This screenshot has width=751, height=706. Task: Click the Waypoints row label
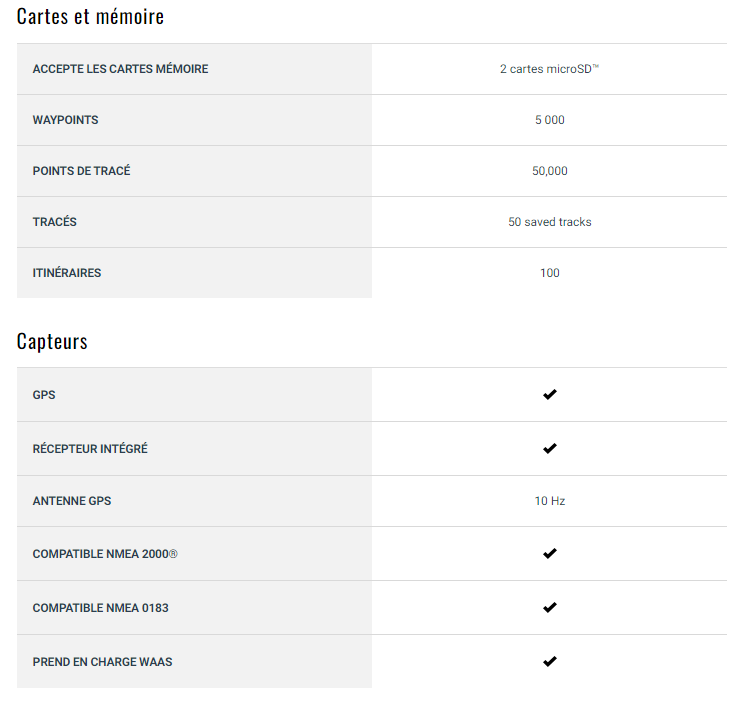coord(65,120)
